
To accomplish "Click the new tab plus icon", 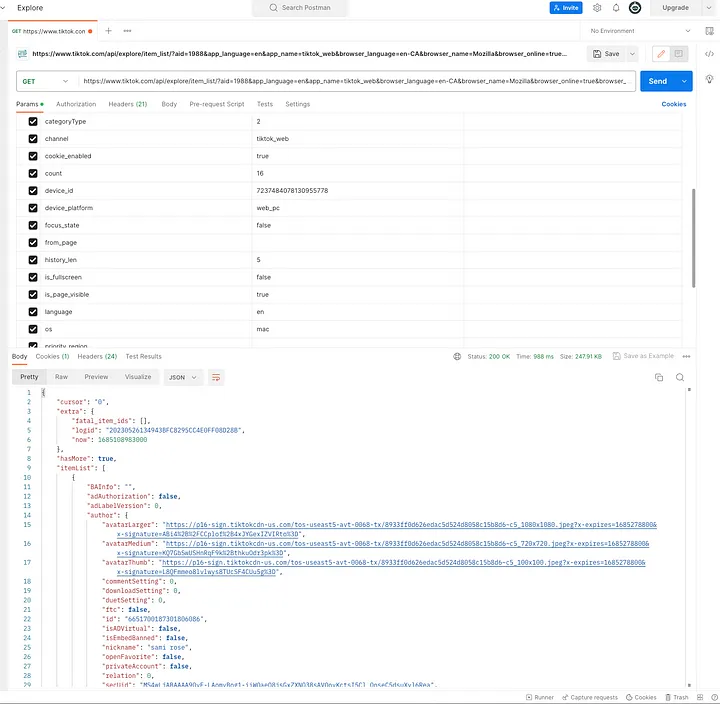I will 108,31.
